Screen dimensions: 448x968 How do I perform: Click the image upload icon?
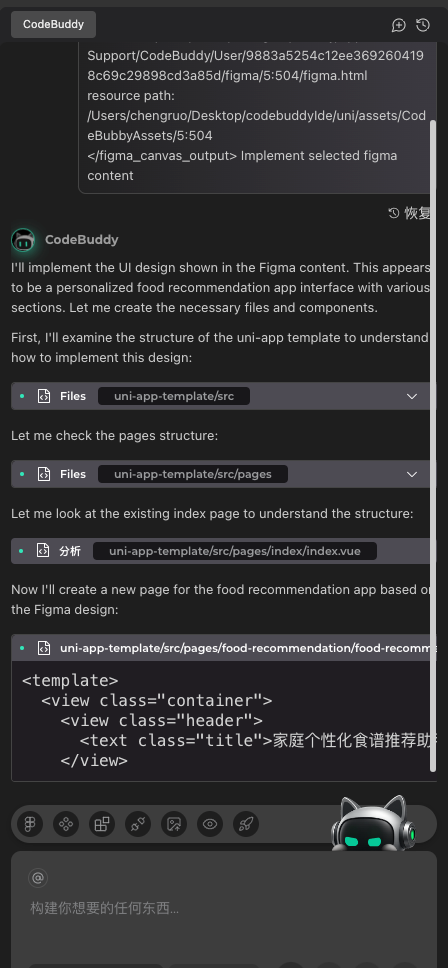pos(174,824)
